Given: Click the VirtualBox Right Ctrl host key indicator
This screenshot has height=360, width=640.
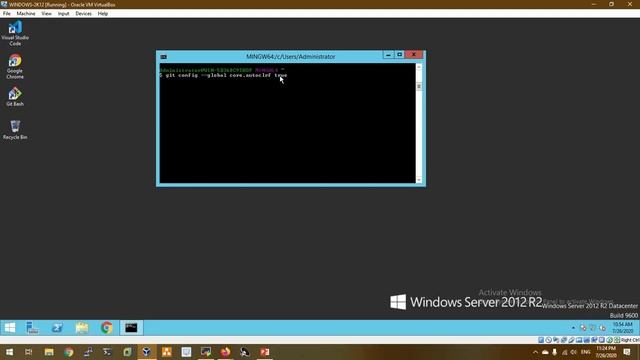Looking at the screenshot, I should click(630, 340).
